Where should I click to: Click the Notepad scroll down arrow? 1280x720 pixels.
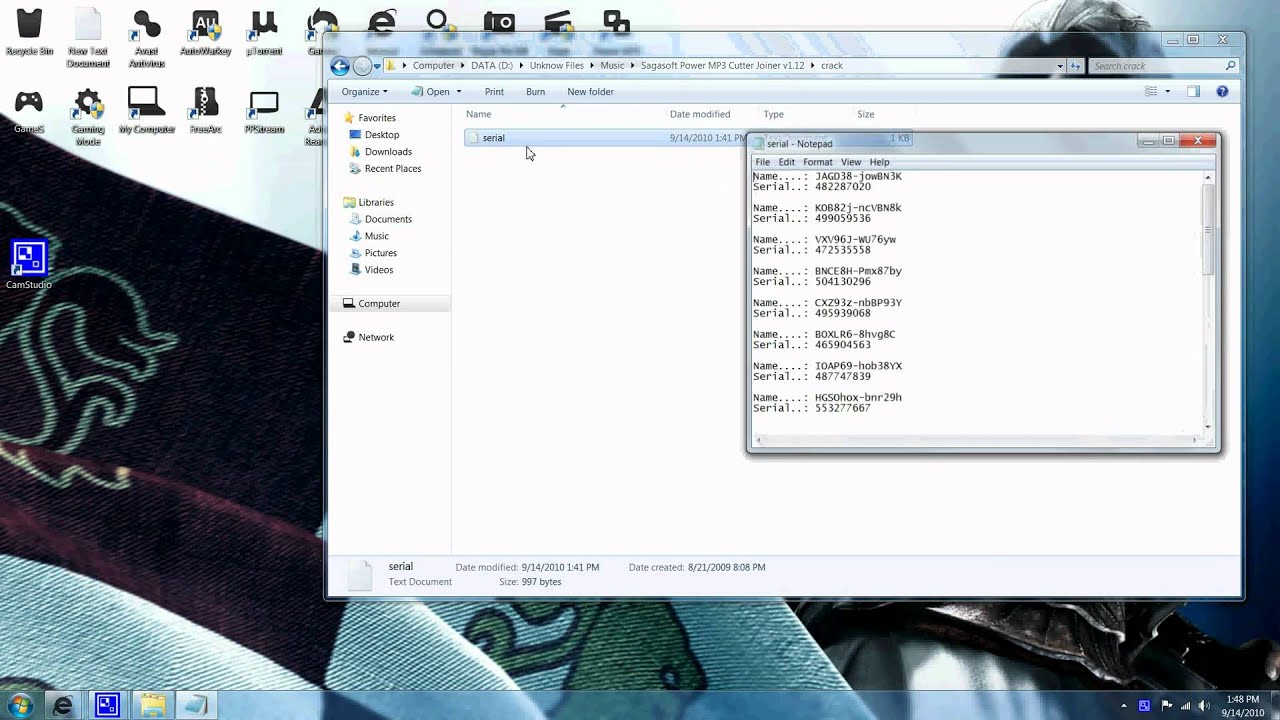[1208, 427]
